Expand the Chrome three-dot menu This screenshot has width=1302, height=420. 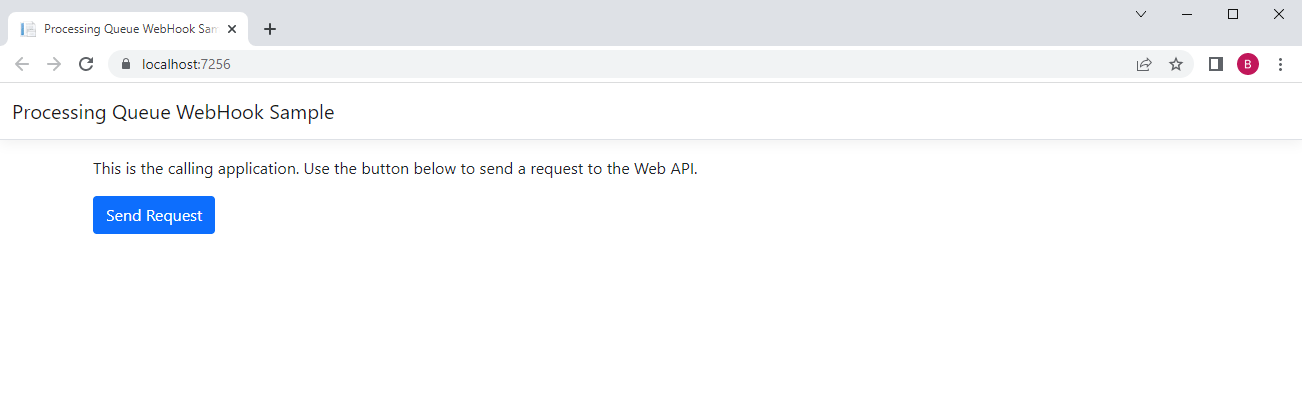(x=1280, y=64)
